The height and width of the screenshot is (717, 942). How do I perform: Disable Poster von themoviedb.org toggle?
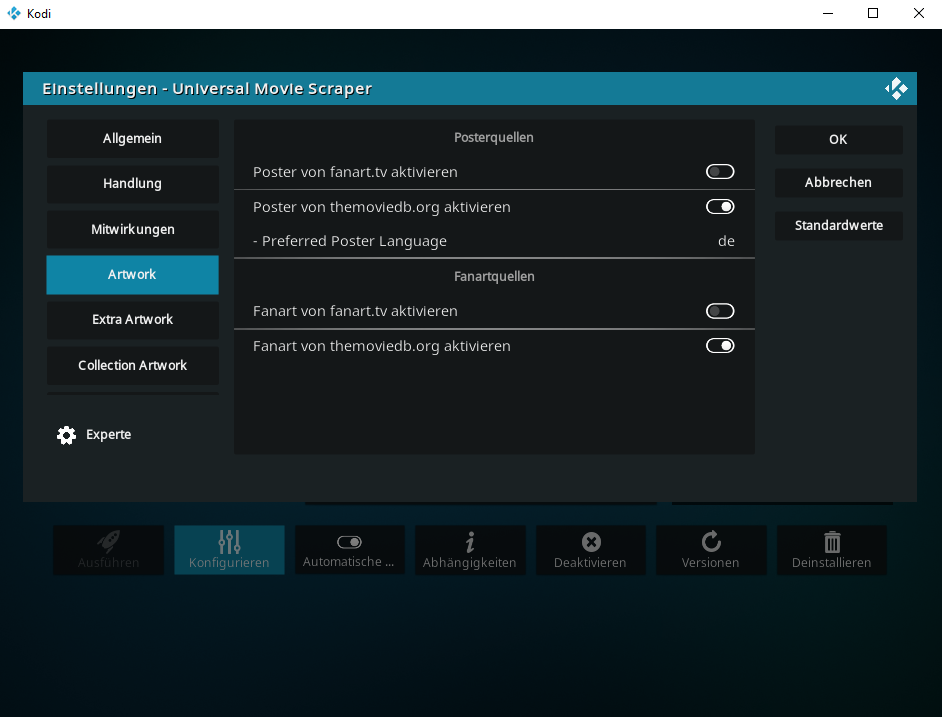pos(720,207)
